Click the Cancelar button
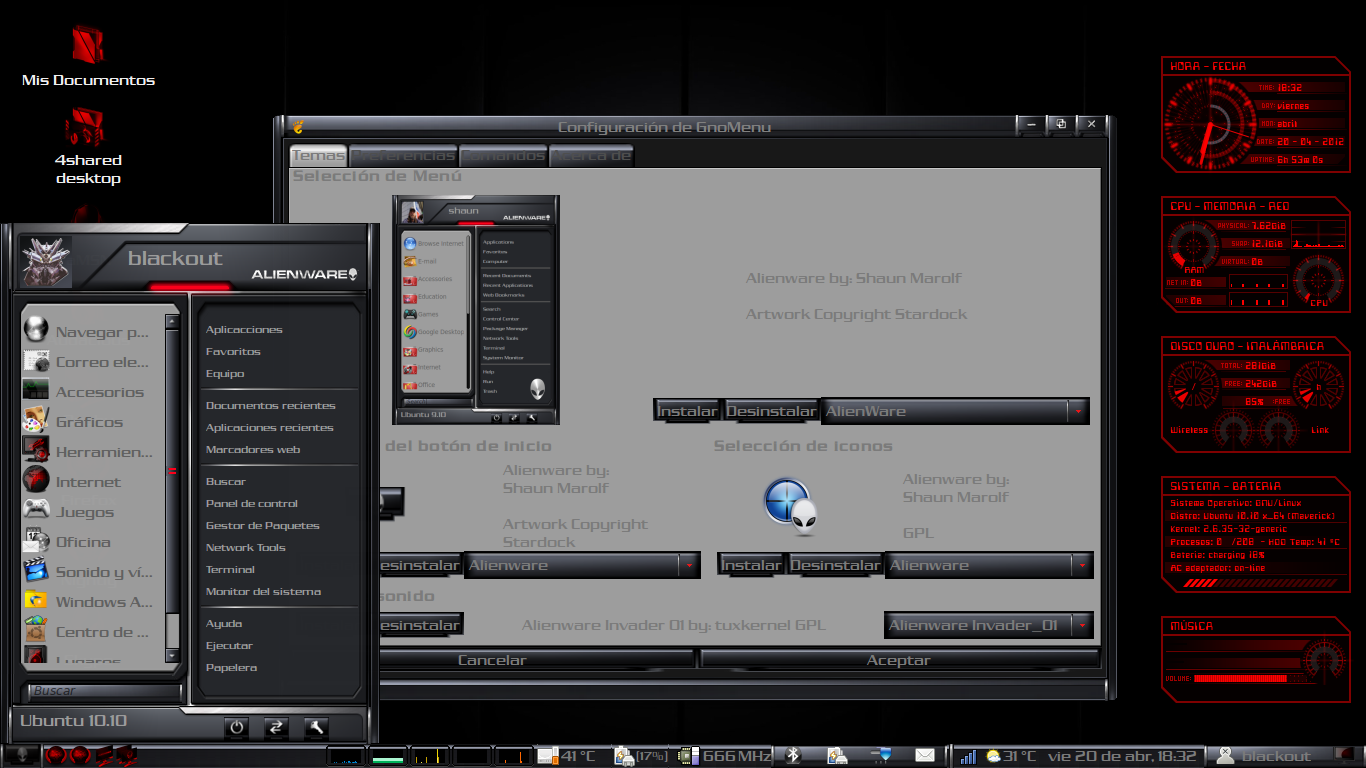 coord(492,660)
